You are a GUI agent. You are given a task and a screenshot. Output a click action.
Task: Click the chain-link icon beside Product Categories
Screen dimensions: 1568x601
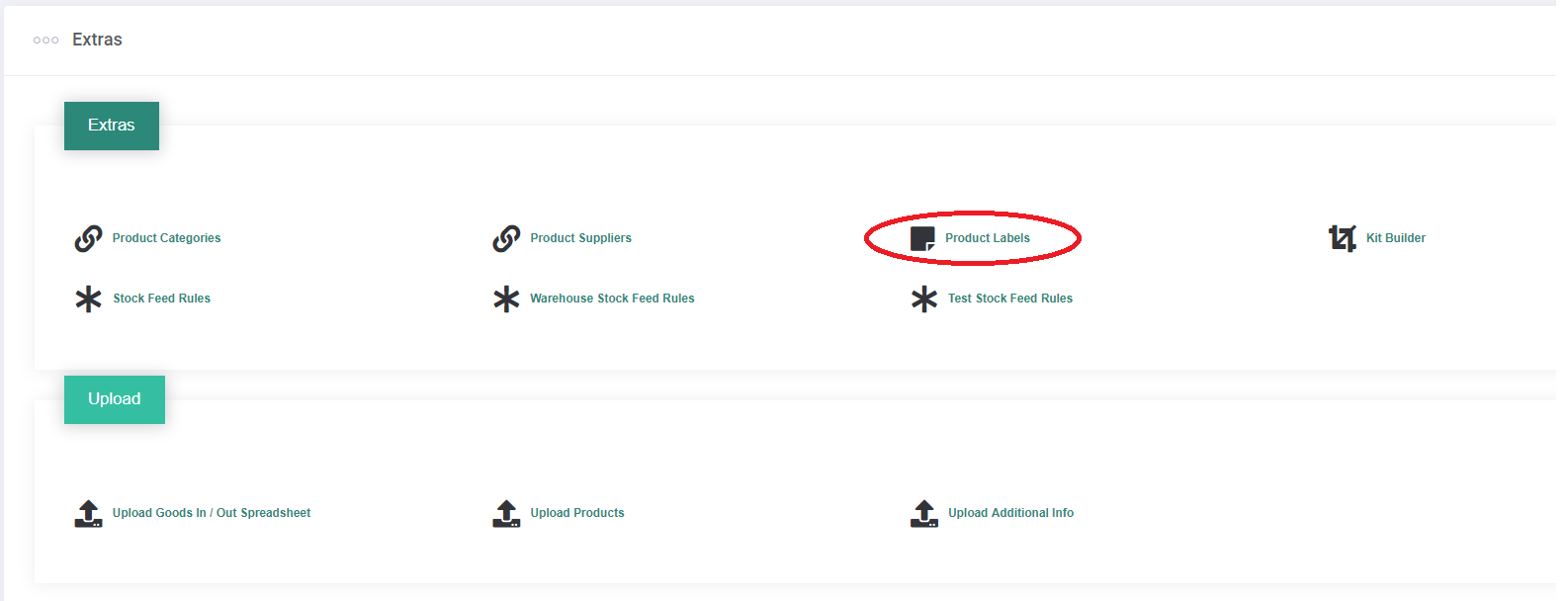(88, 238)
